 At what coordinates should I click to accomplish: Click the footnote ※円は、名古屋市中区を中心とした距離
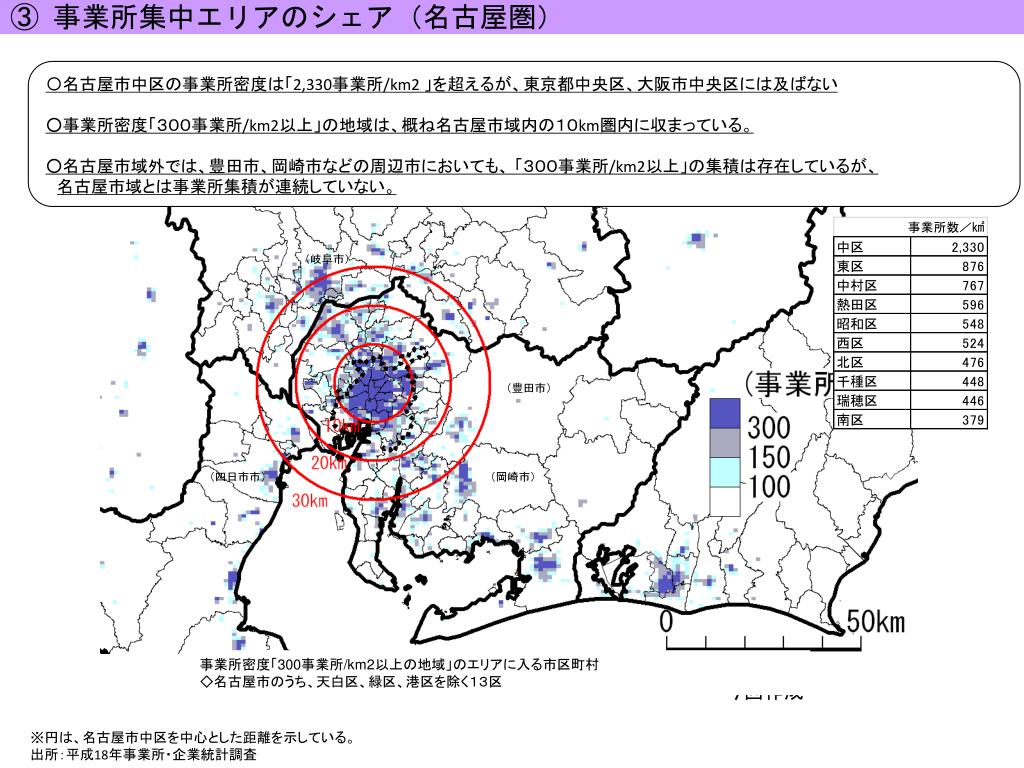[x=193, y=738]
